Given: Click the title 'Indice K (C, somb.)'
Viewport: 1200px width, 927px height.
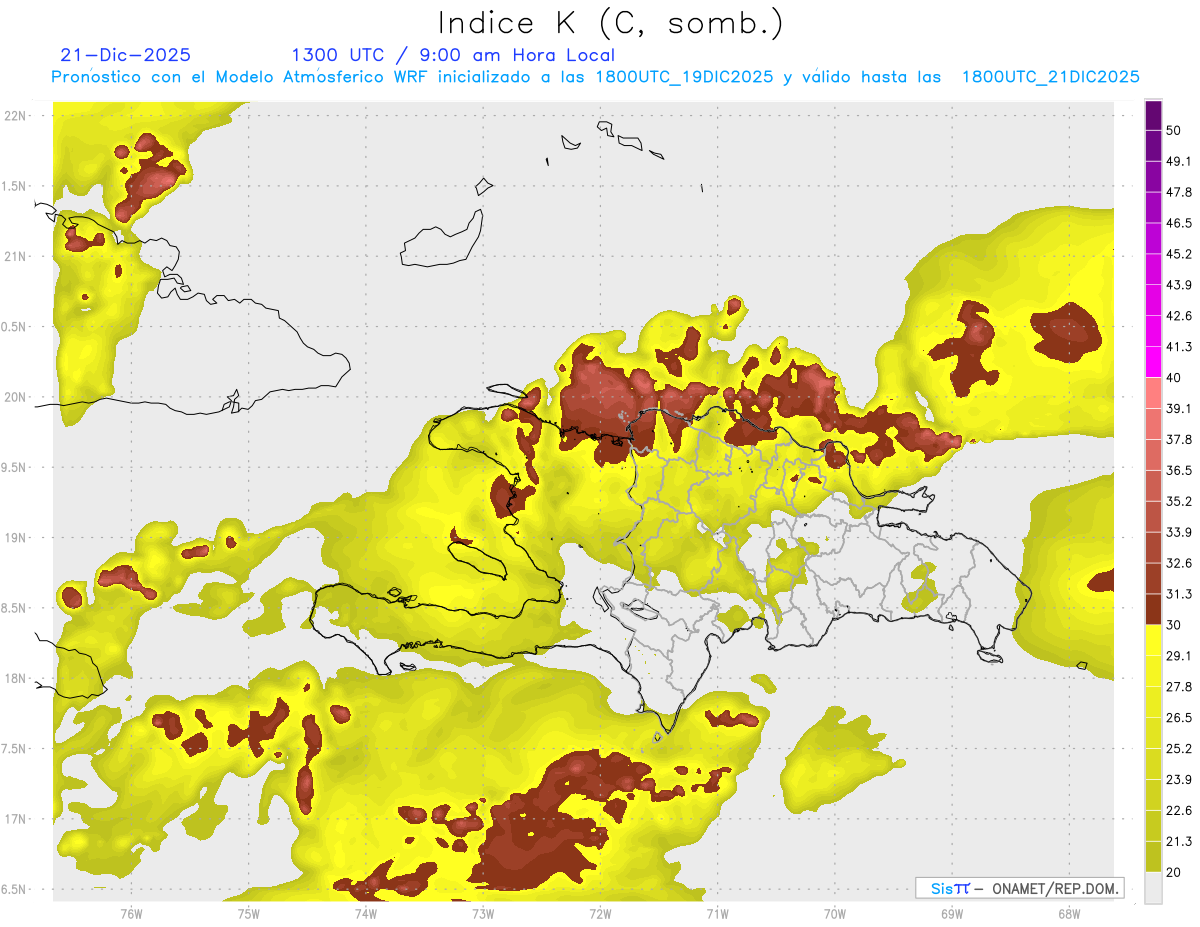Looking at the screenshot, I should pyautogui.click(x=611, y=23).
